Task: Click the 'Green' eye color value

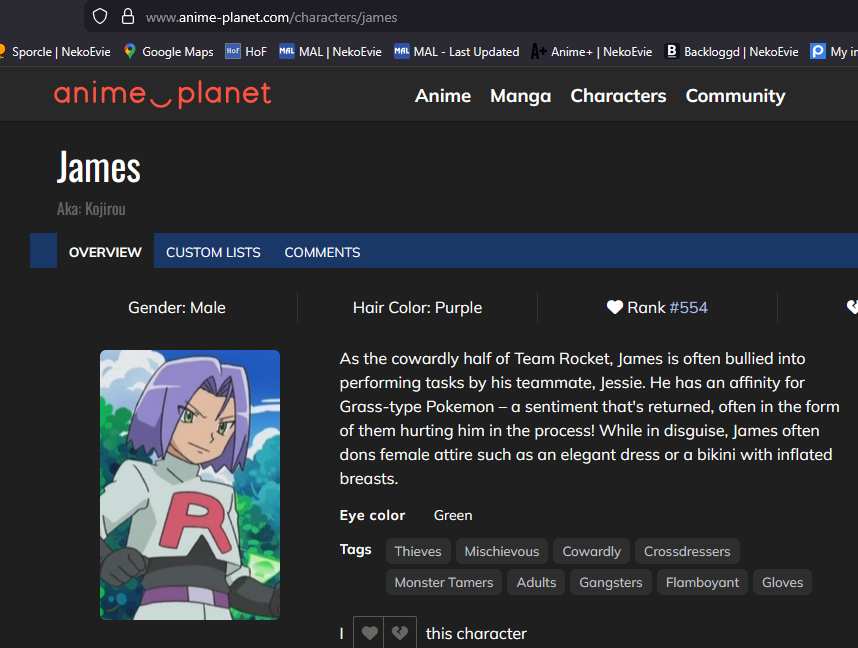Action: click(x=453, y=516)
